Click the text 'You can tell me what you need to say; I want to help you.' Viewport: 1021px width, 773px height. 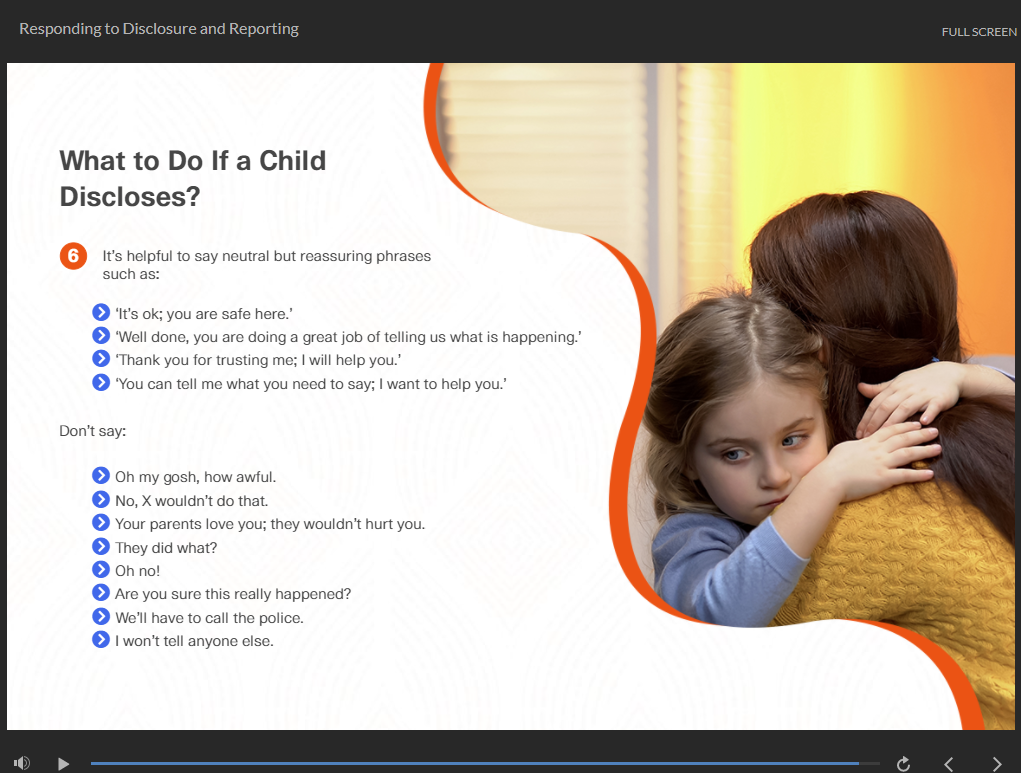tap(311, 384)
